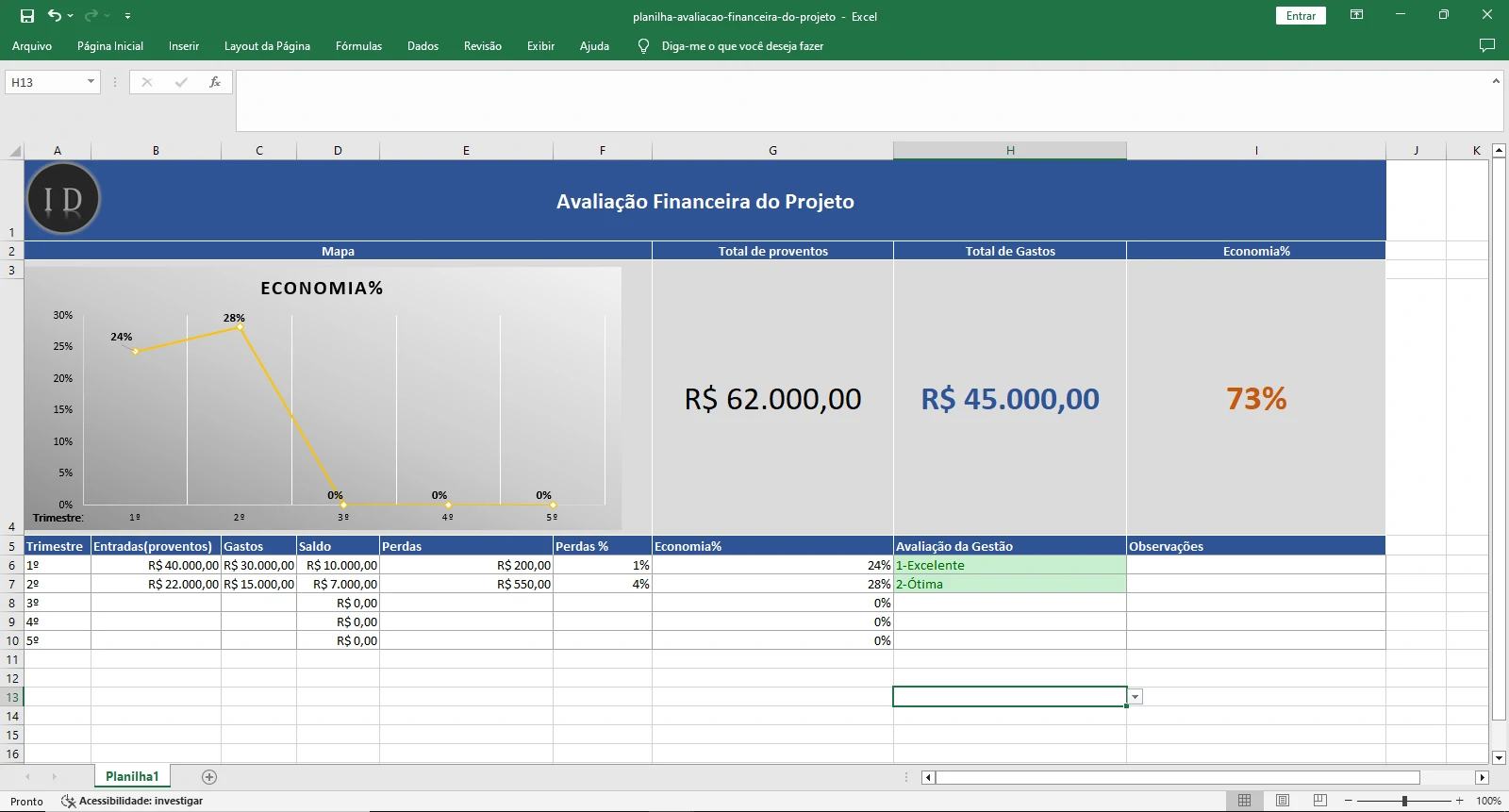Click the Insert Function fx icon
1509x812 pixels.
tap(215, 82)
